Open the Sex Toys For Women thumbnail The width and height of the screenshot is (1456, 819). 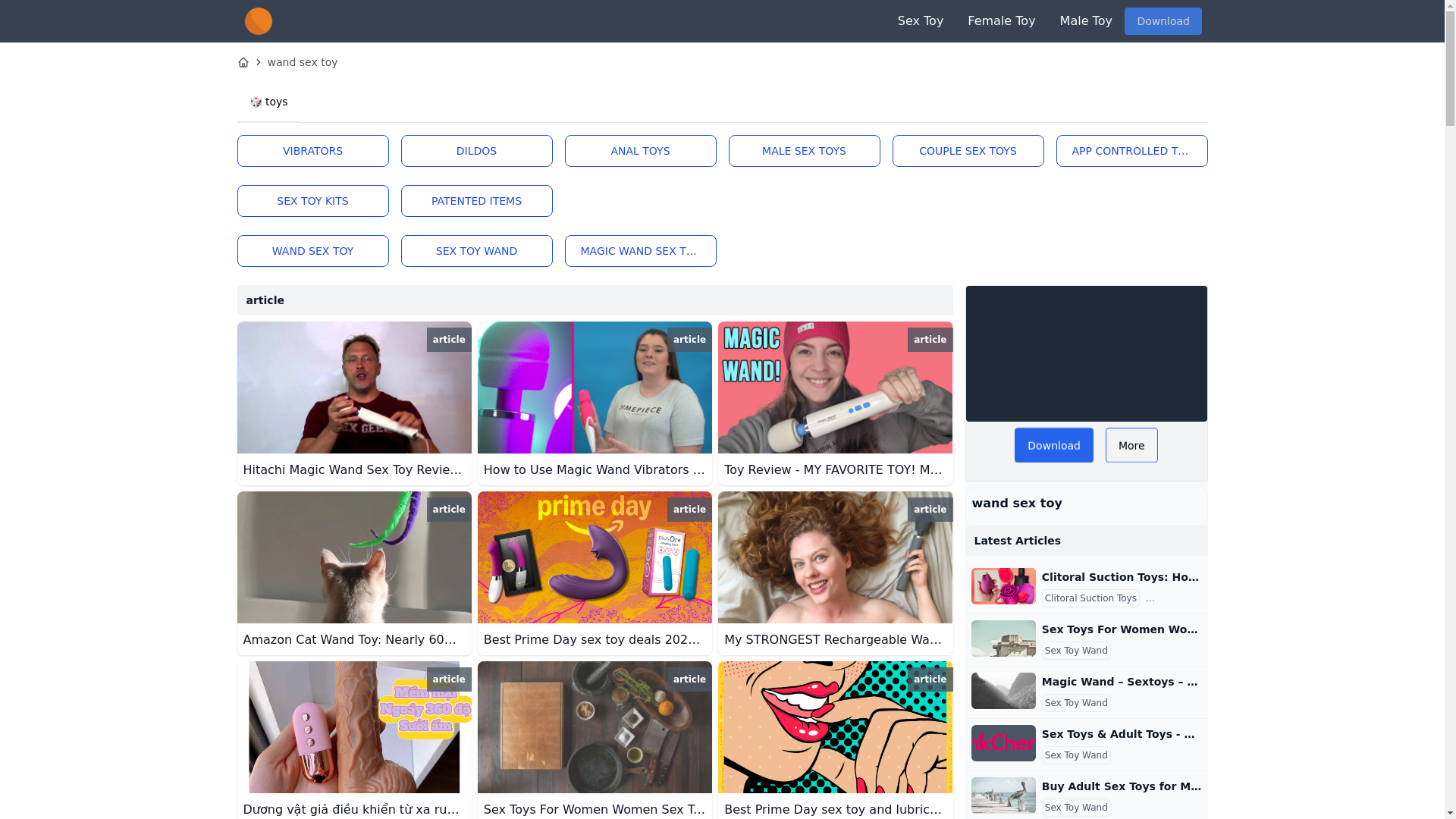pyautogui.click(x=595, y=727)
